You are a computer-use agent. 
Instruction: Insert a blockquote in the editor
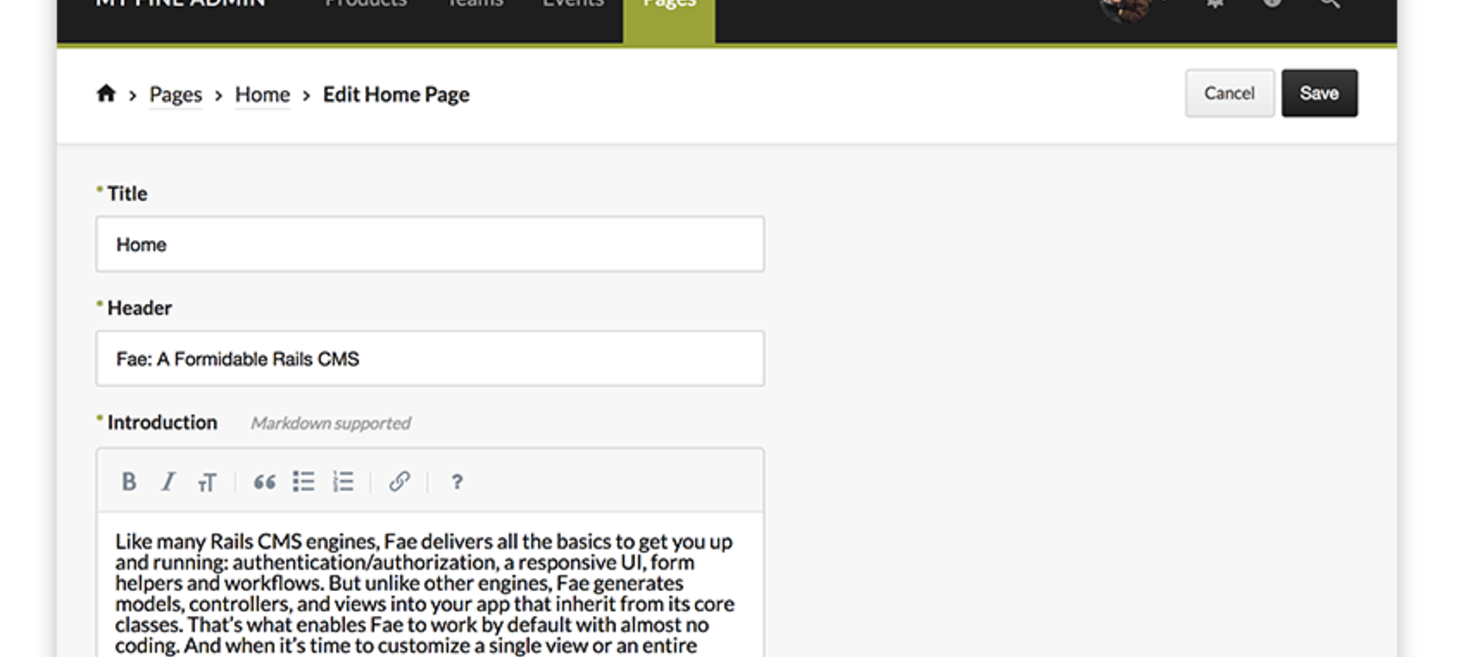[264, 482]
